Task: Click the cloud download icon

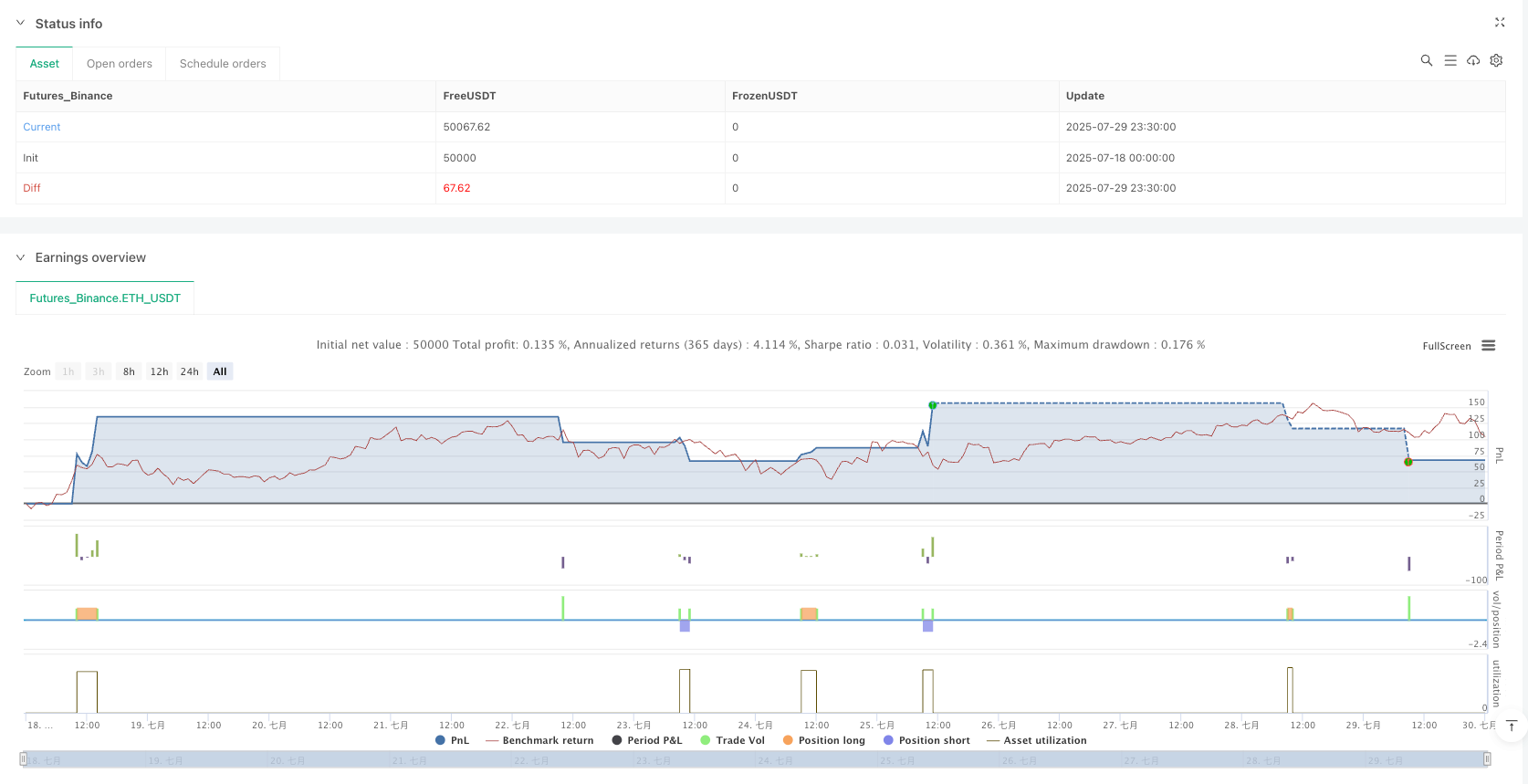Action: tap(1473, 60)
